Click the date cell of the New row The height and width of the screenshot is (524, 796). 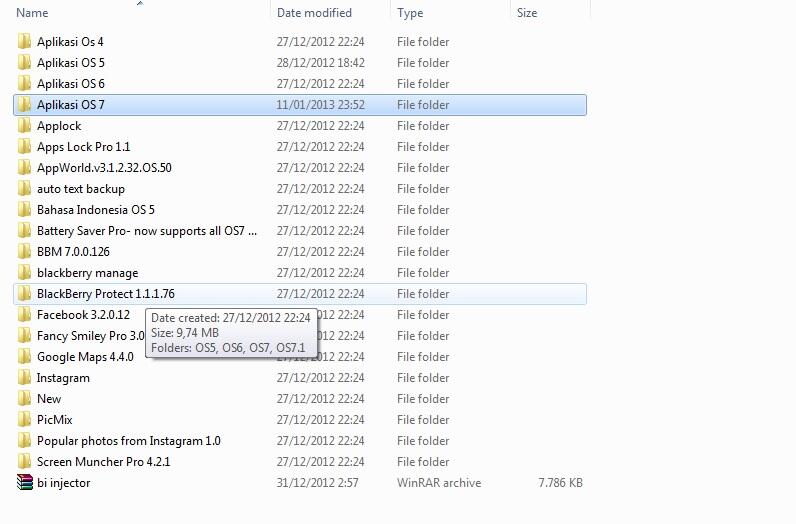click(320, 399)
